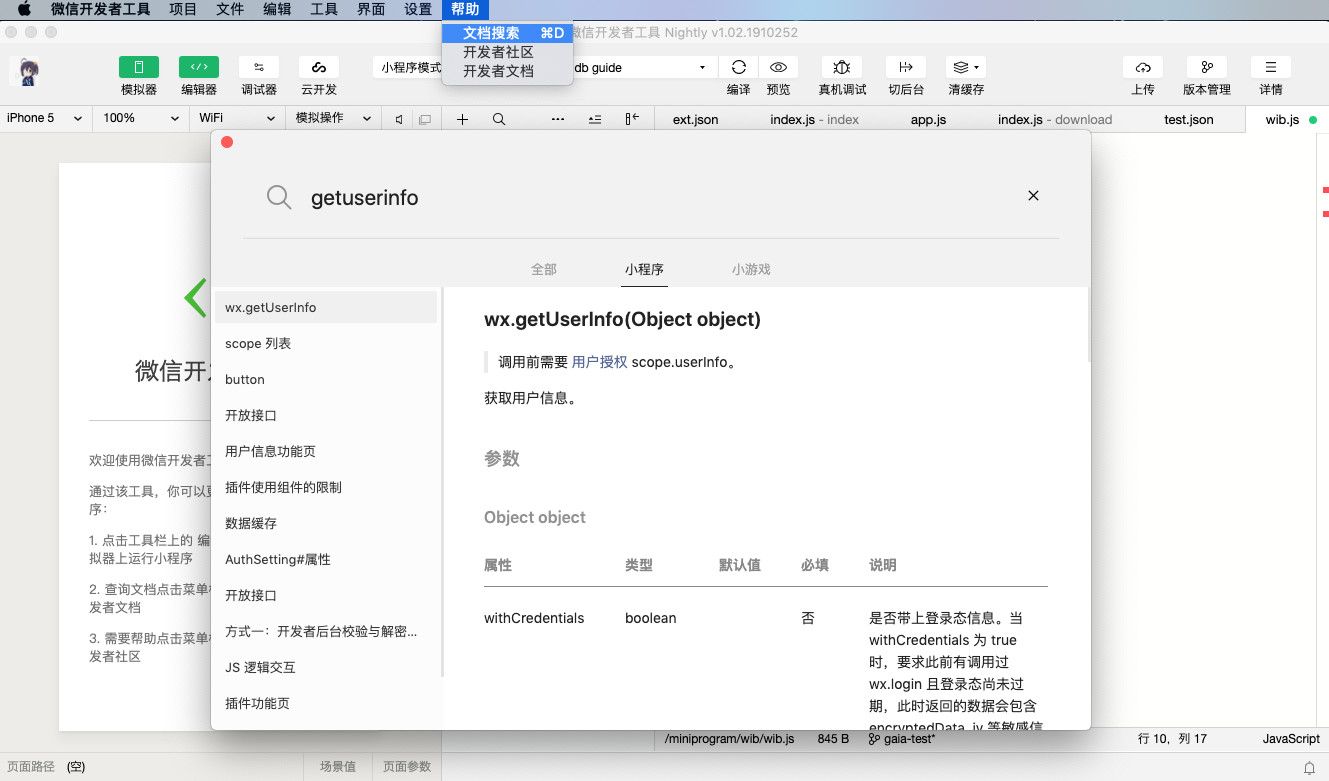
Task: Open the 用户授权 link
Action: [600, 362]
